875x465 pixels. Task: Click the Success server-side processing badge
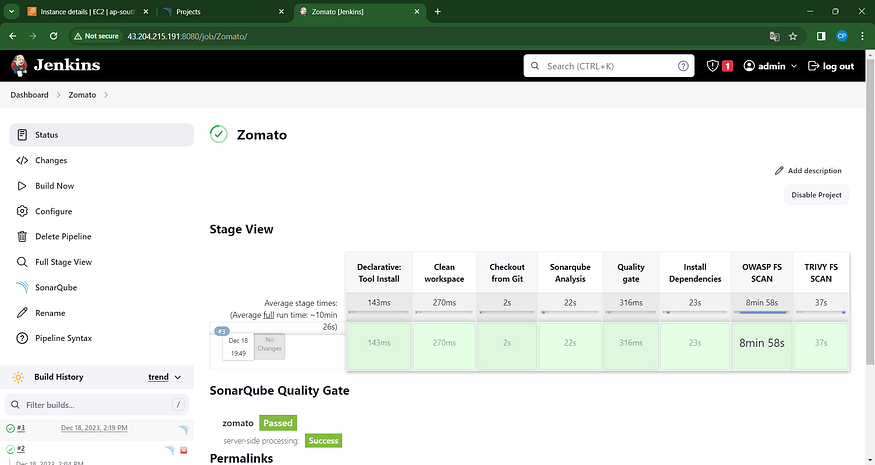tap(323, 441)
